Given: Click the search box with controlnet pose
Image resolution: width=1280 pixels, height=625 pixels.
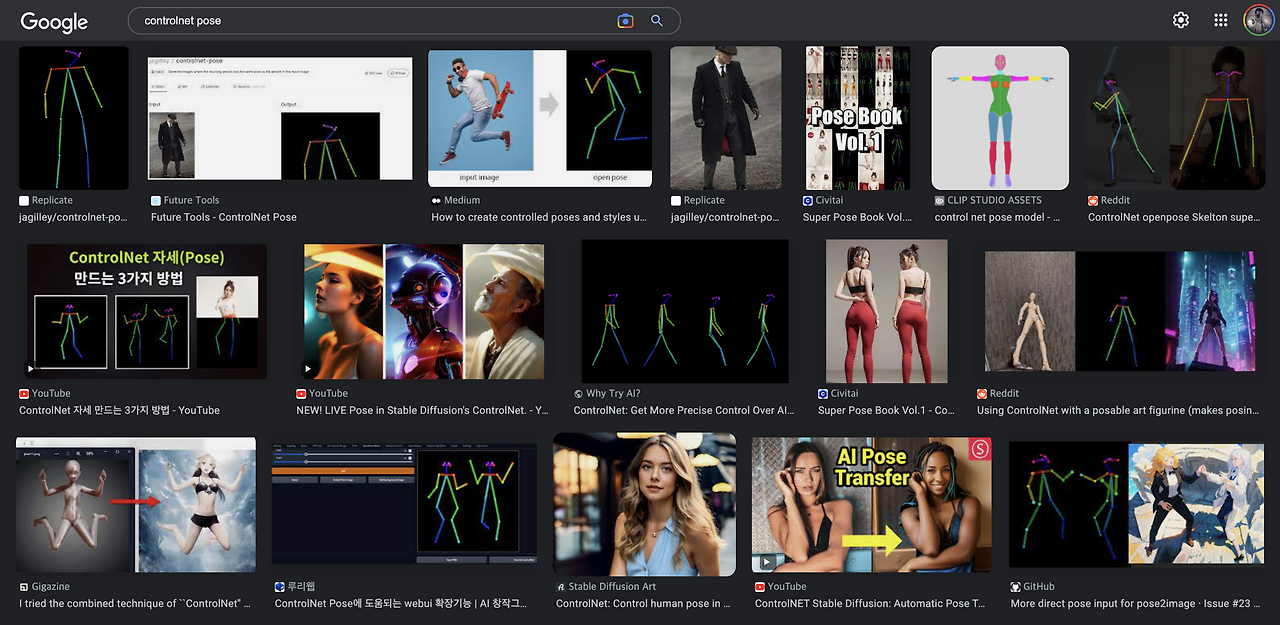Looking at the screenshot, I should pyautogui.click(x=404, y=20).
